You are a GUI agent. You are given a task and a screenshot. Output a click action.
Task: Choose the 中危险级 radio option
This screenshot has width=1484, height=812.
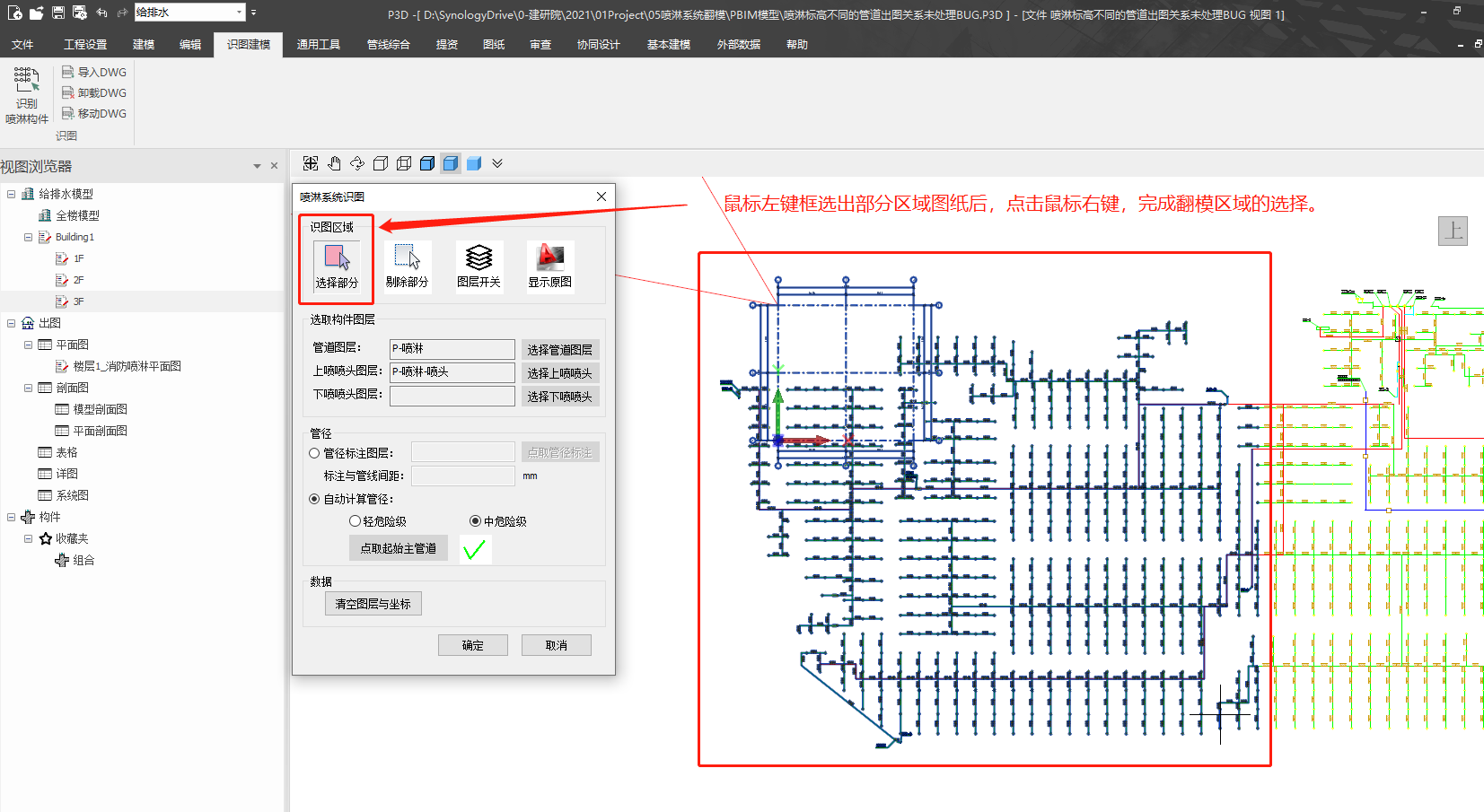[x=475, y=521]
